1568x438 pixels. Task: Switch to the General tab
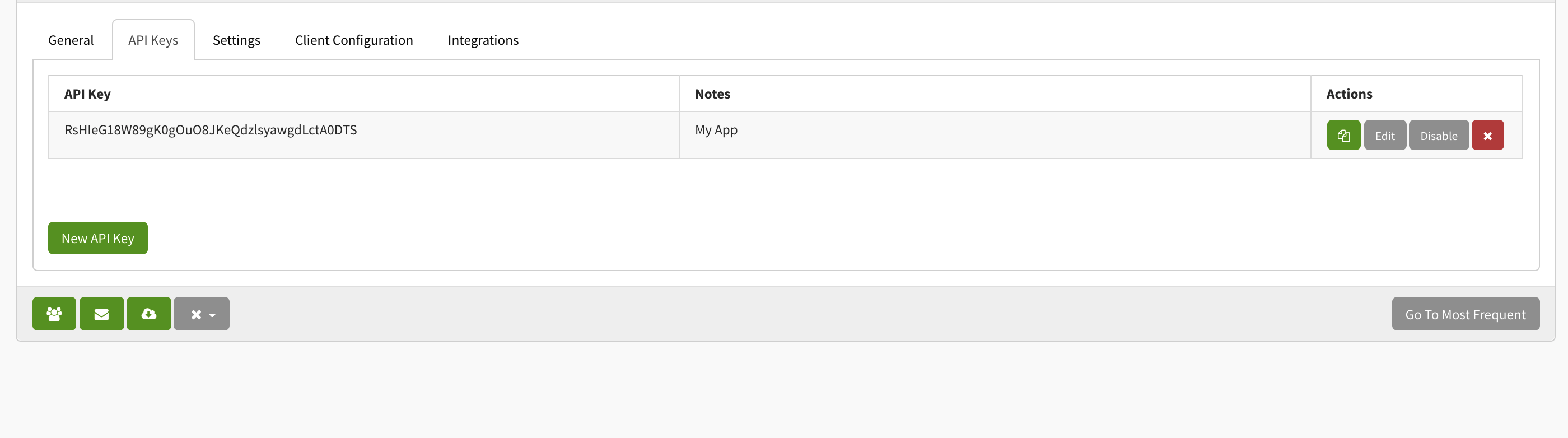71,40
